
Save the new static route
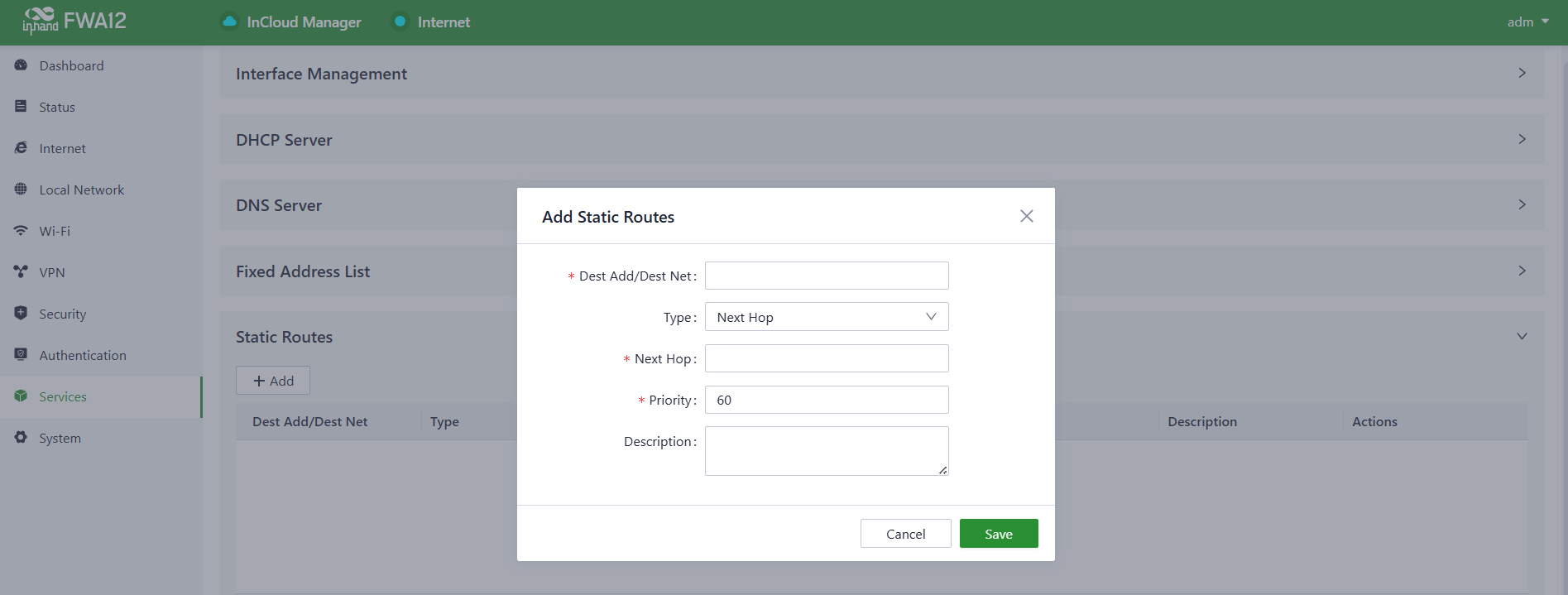pyautogui.click(x=998, y=534)
